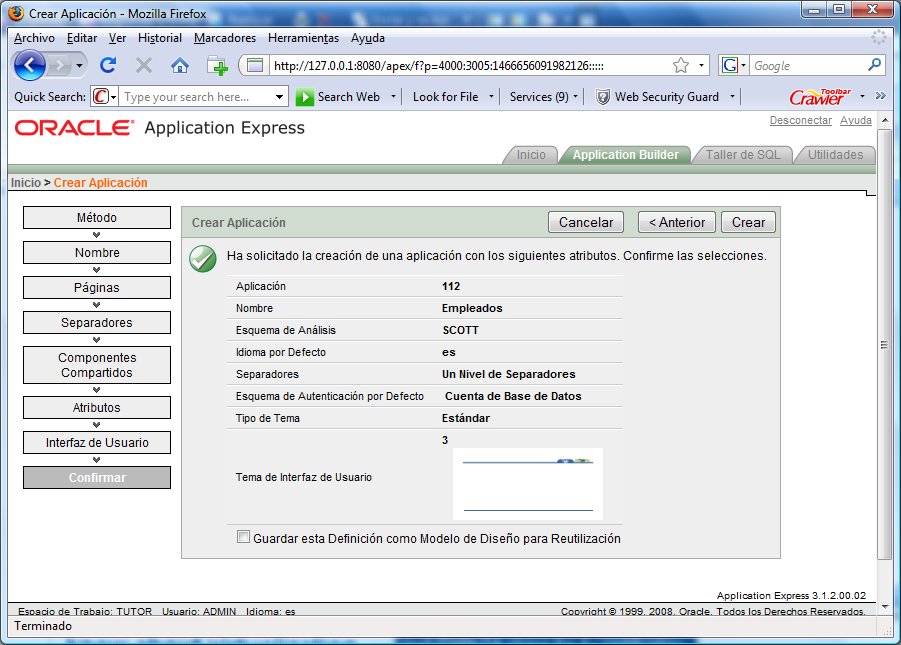The image size is (901, 645).
Task: Open the Crawler Toolbar options dropdown
Action: point(862,96)
